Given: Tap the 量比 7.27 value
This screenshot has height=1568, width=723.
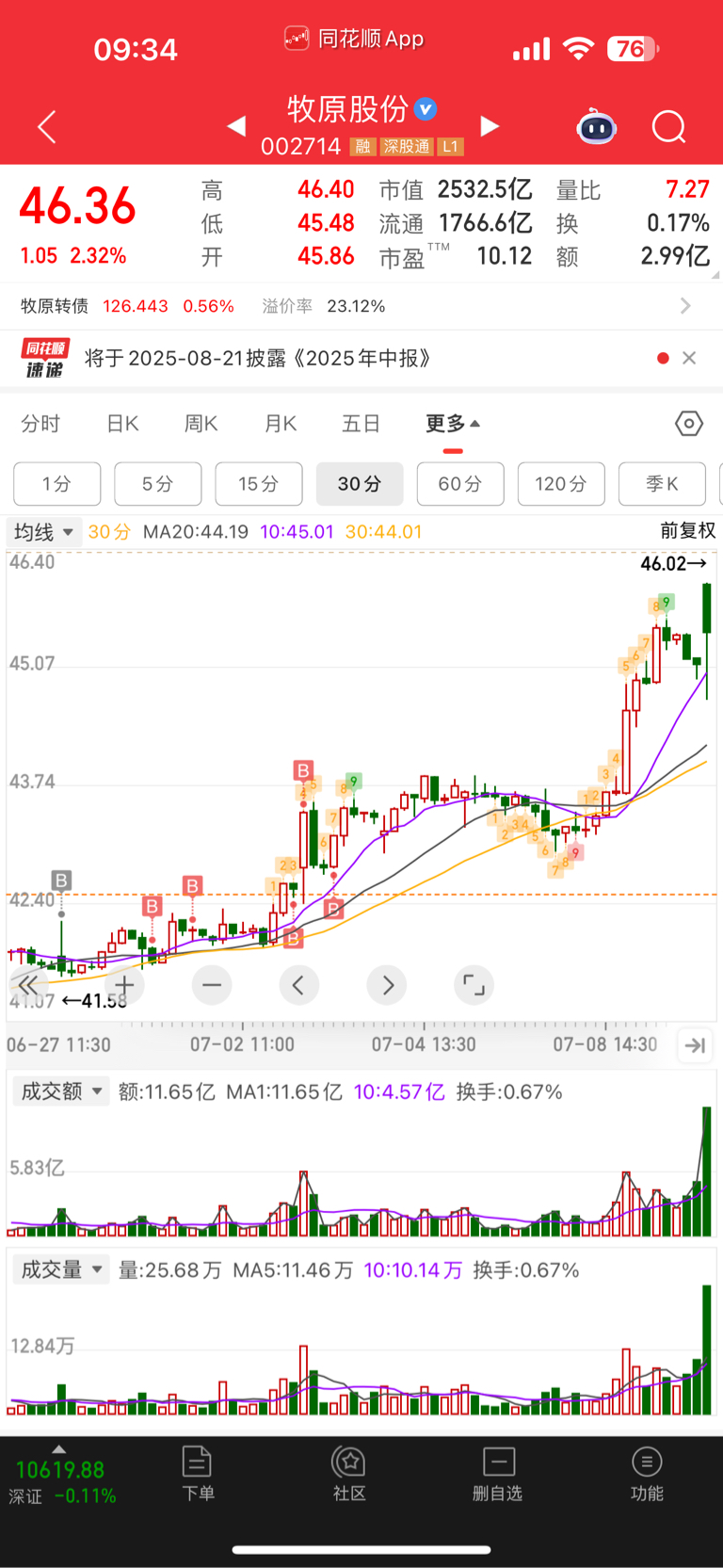Looking at the screenshot, I should pyautogui.click(x=687, y=190).
